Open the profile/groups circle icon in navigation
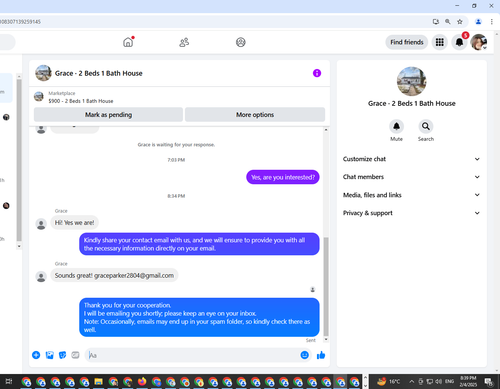 coord(241,42)
